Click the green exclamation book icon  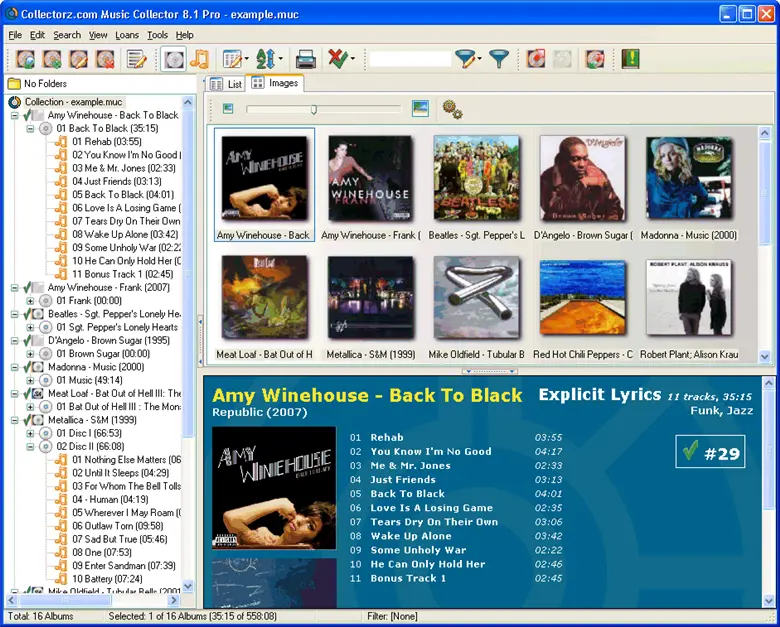[x=630, y=60]
